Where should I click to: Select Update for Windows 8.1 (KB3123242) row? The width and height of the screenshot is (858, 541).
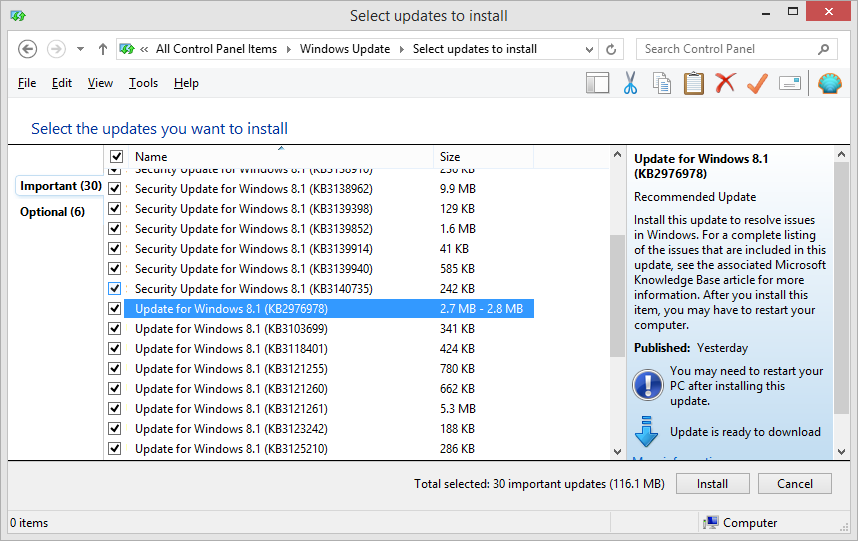pyautogui.click(x=329, y=429)
